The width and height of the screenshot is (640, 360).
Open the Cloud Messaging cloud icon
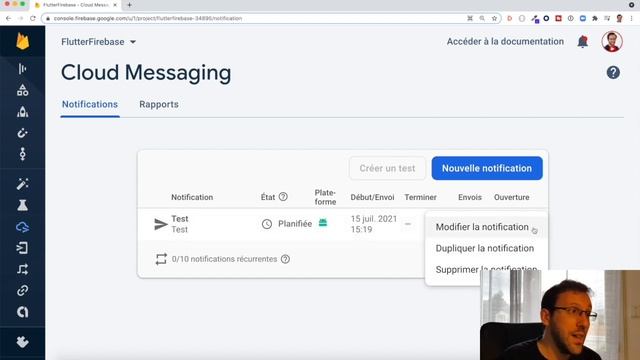pos(22,227)
